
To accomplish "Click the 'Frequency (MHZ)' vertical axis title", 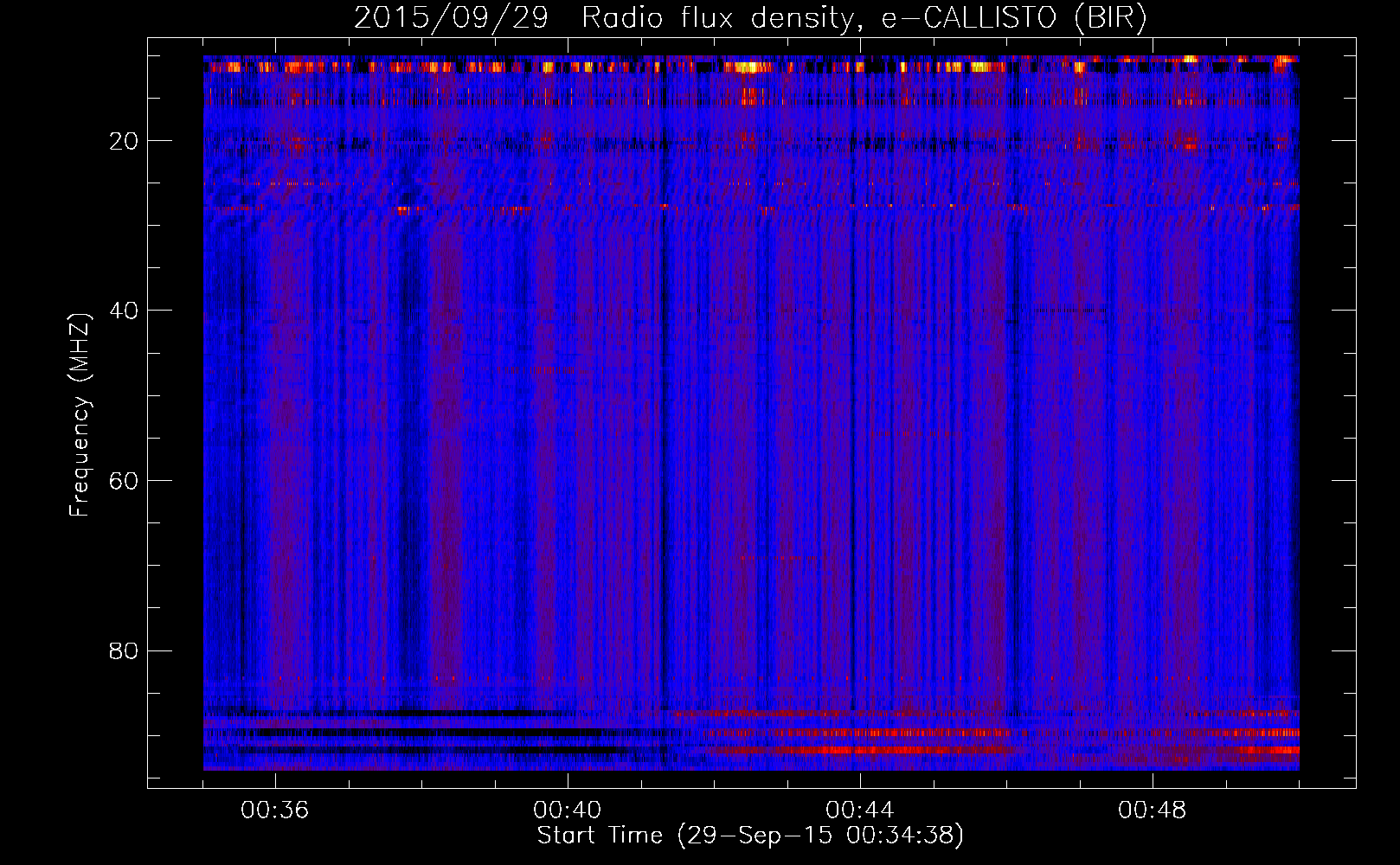I will pos(80,415).
